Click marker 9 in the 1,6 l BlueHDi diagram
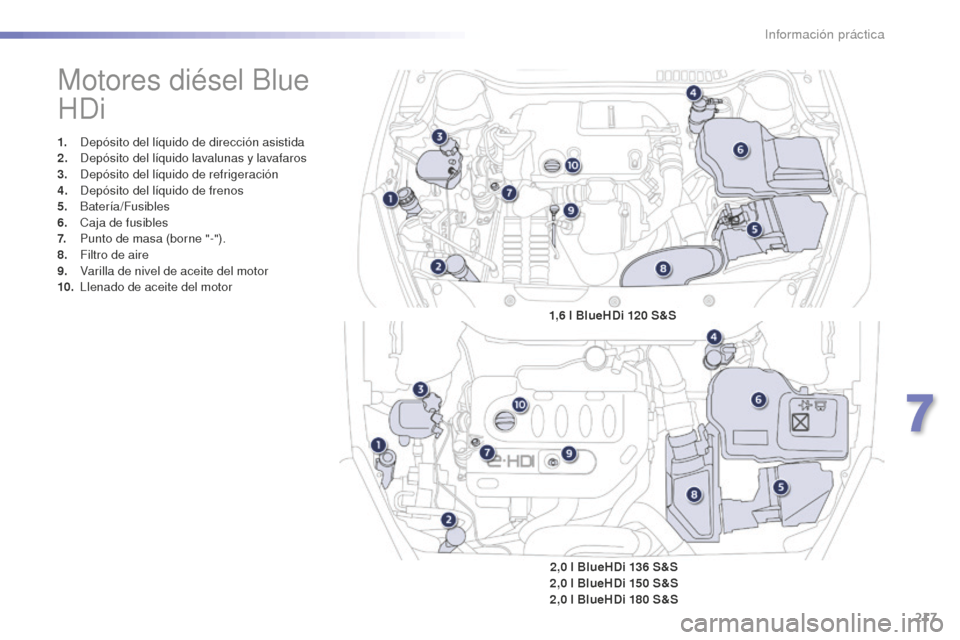The height and width of the screenshot is (640, 960). tap(570, 211)
